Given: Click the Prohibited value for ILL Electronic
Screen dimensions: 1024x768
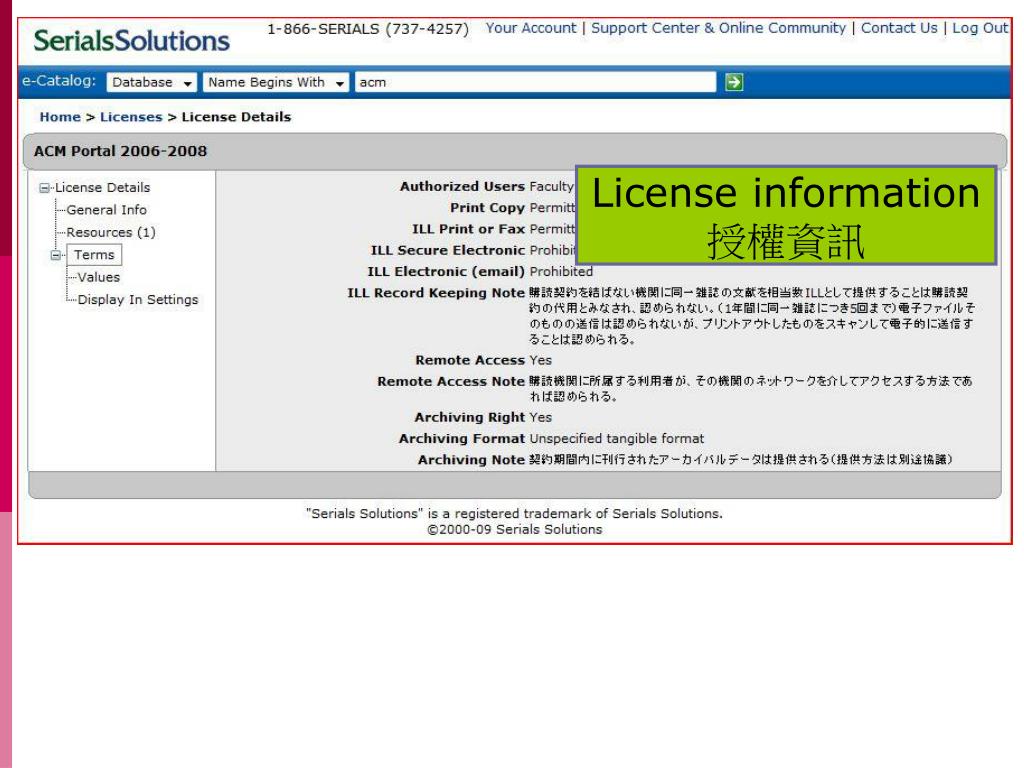Looking at the screenshot, I should [x=561, y=272].
